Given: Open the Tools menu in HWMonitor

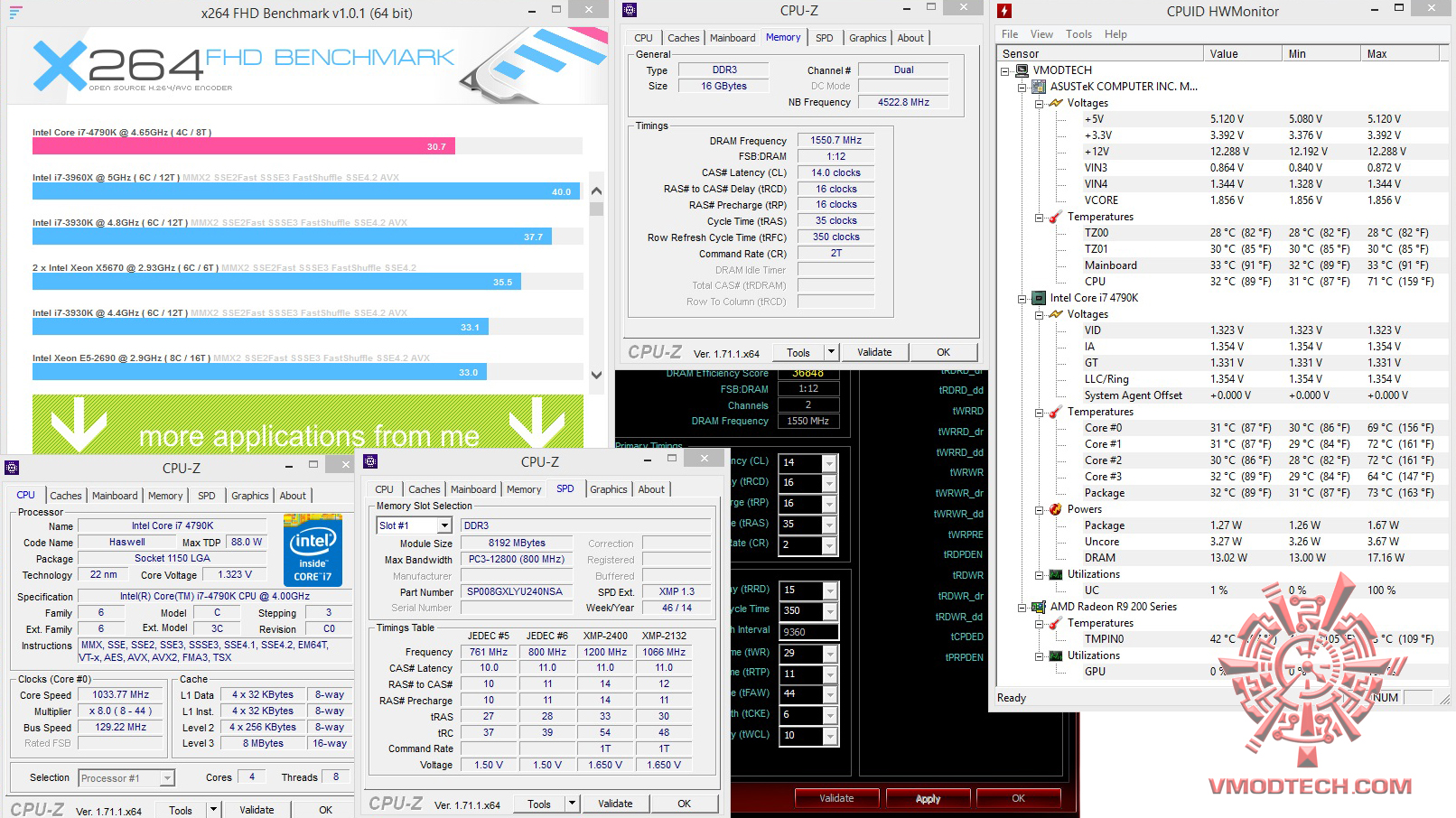Looking at the screenshot, I should pyautogui.click(x=1078, y=34).
